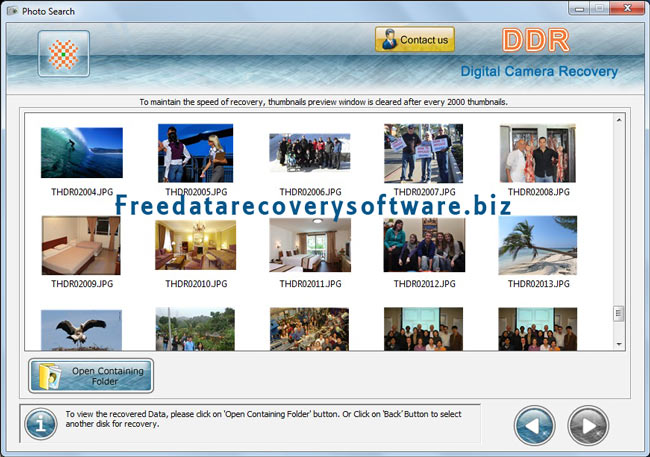The image size is (650, 457).
Task: Click the Photo Search title bar icon
Action: 12,11
